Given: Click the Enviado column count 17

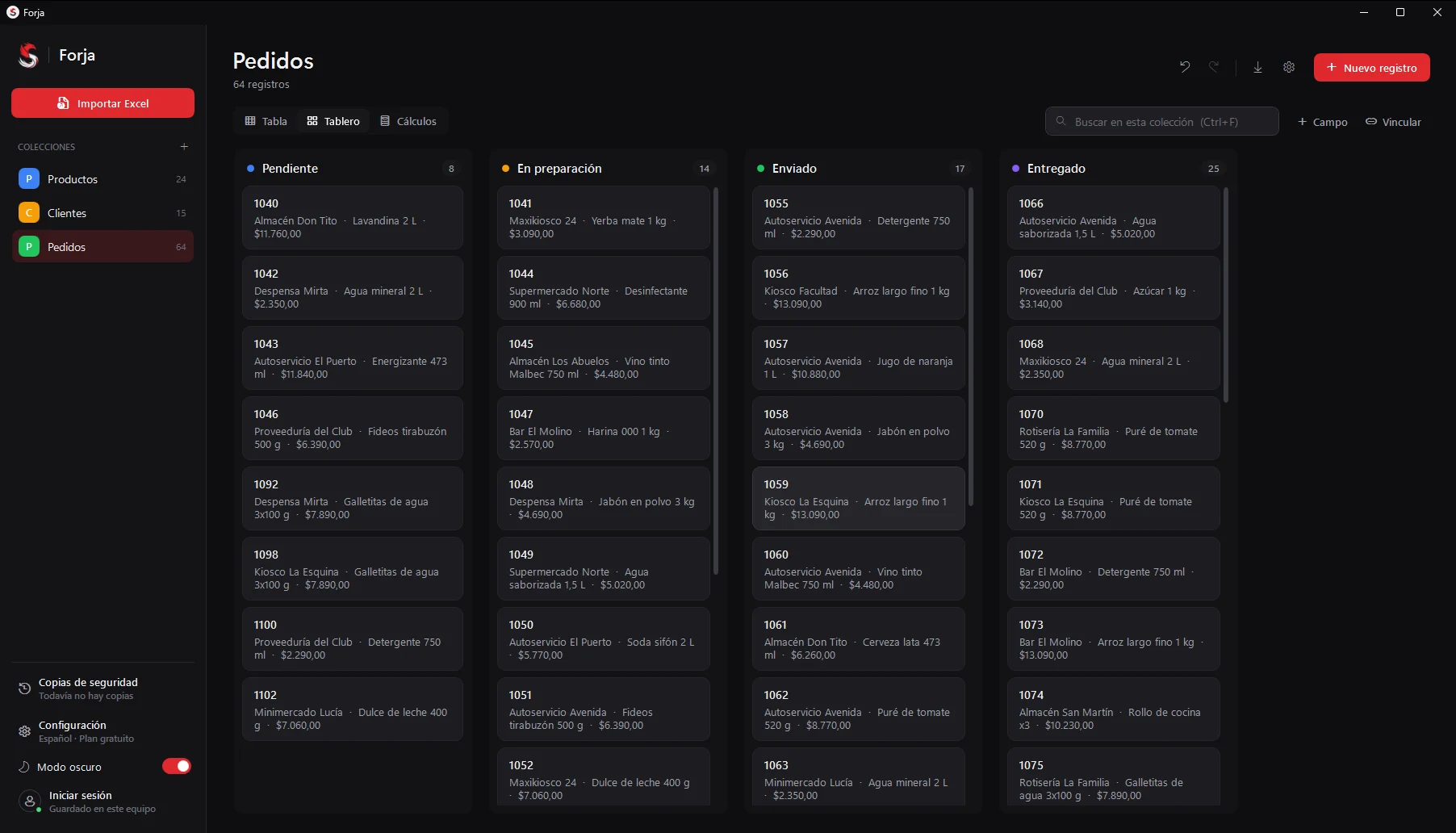Looking at the screenshot, I should (960, 169).
